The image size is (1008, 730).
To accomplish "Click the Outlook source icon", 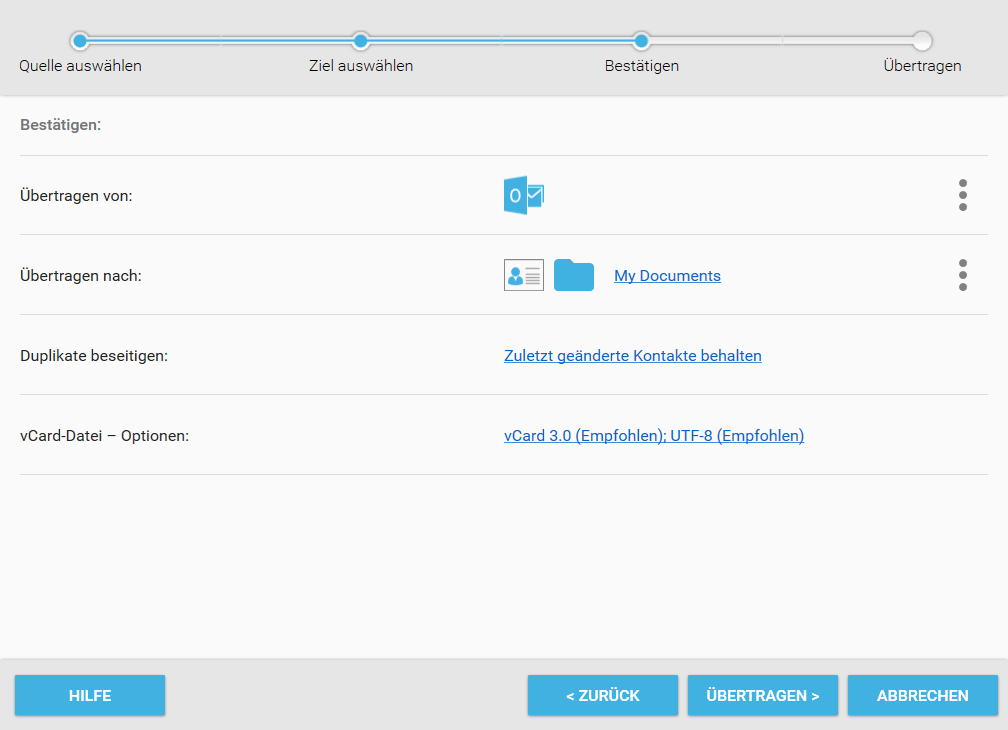I will click(524, 195).
